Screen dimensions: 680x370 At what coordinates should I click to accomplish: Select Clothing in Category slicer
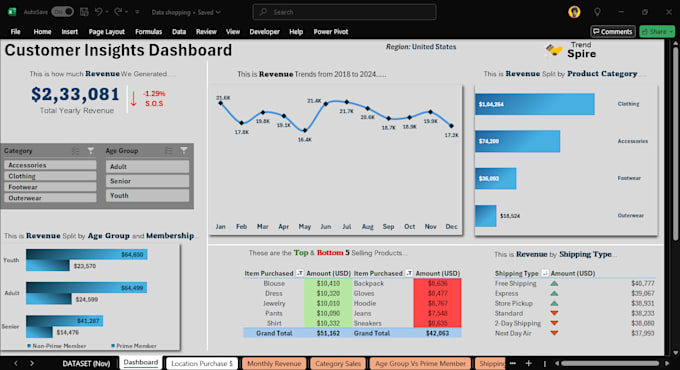(x=50, y=176)
